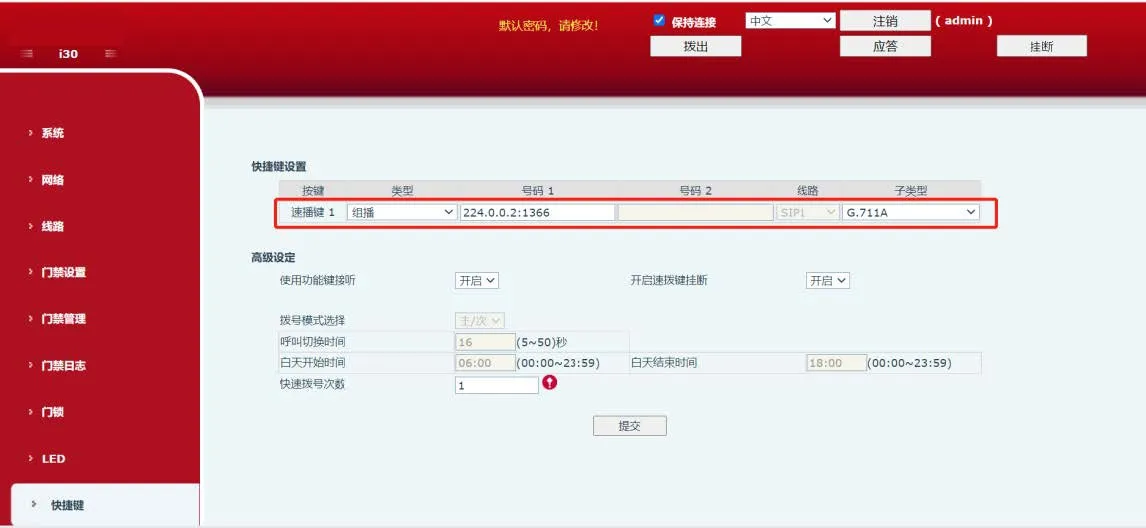Expand the 开启速拨键挂断 dropdown
Viewport: 1146px width, 528px height.
pos(828,281)
